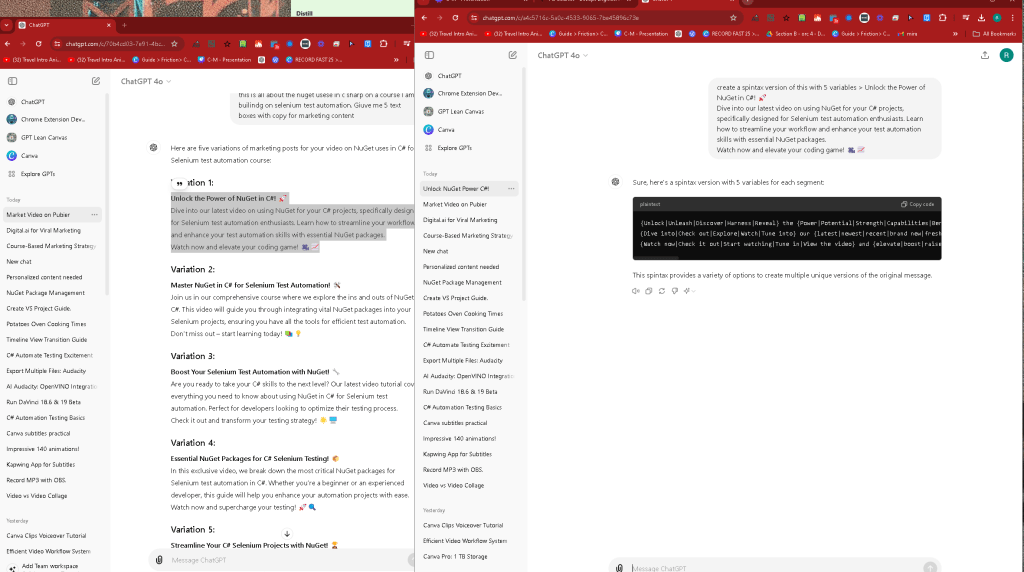The width and height of the screenshot is (1024, 572).
Task: Bookmark page star in left address bar
Action: 174,44
